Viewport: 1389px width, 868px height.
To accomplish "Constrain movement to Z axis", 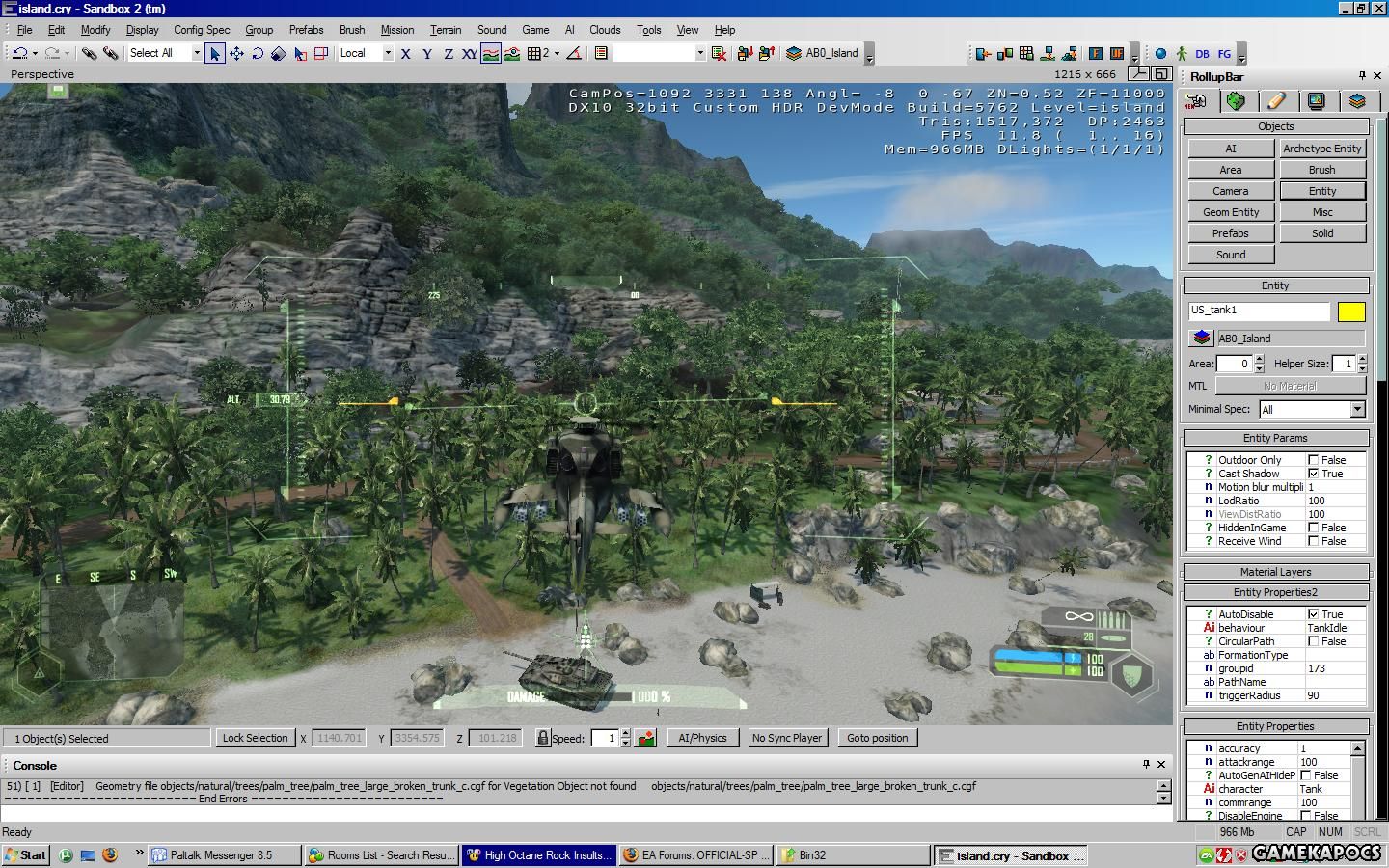I will [x=448, y=53].
